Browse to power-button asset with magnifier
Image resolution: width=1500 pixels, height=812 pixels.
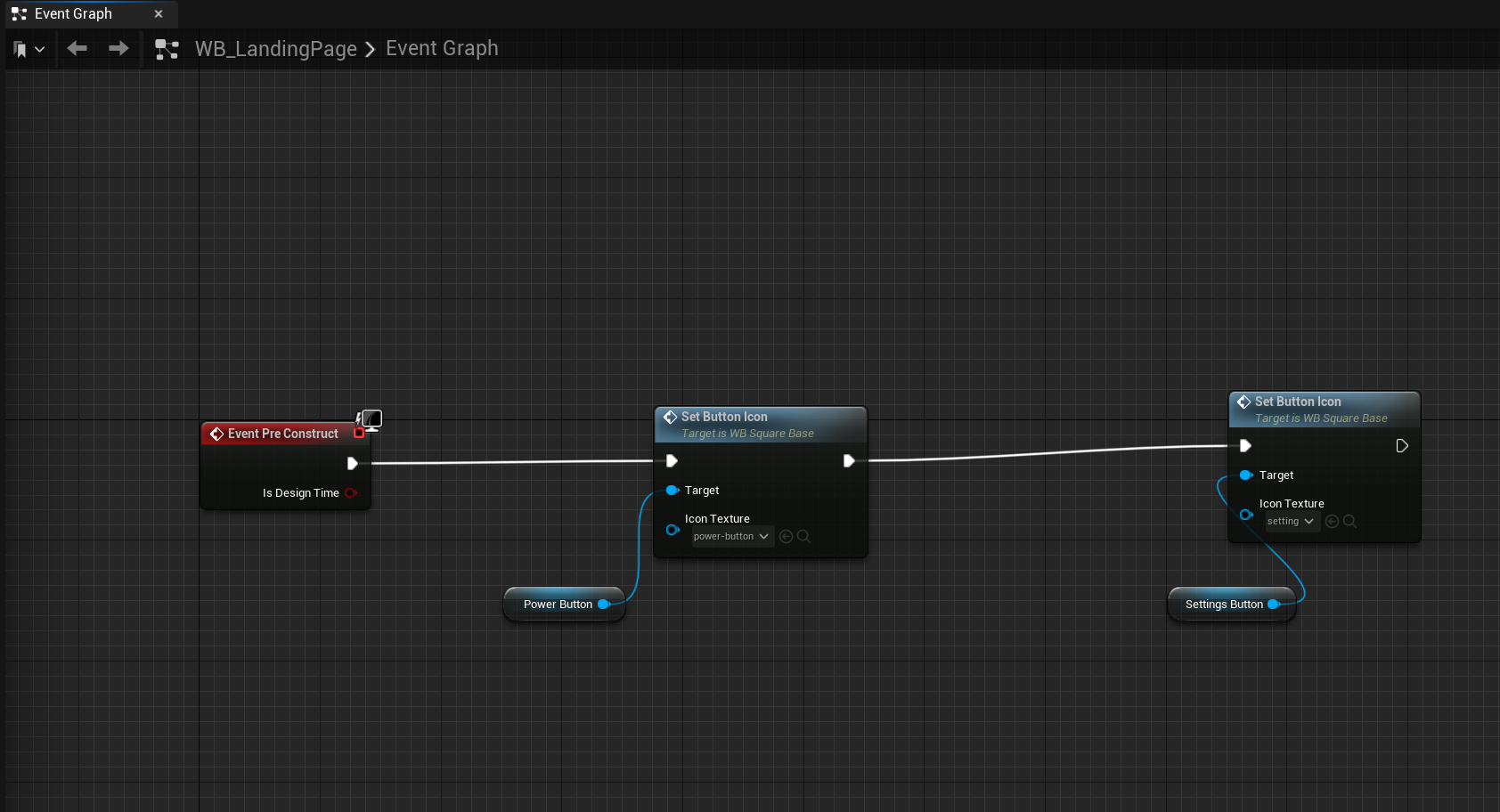803,536
